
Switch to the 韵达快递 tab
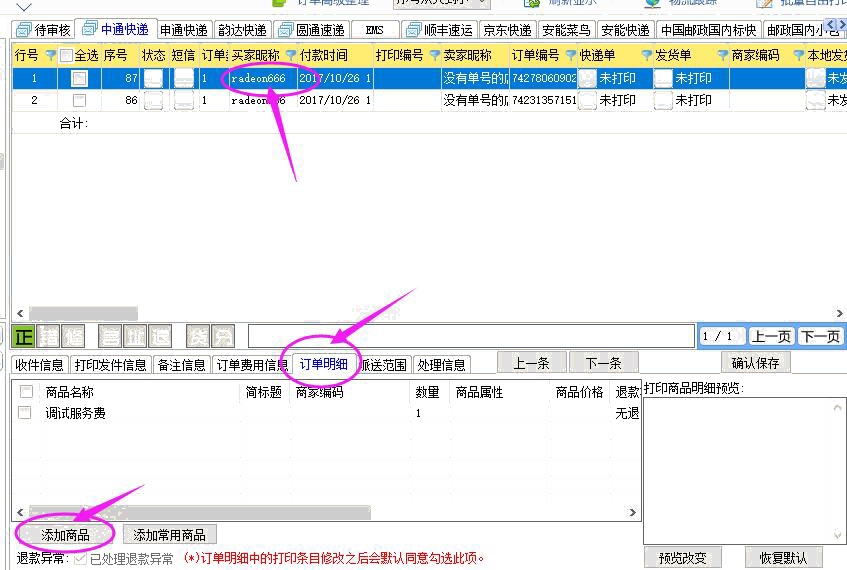point(243,30)
